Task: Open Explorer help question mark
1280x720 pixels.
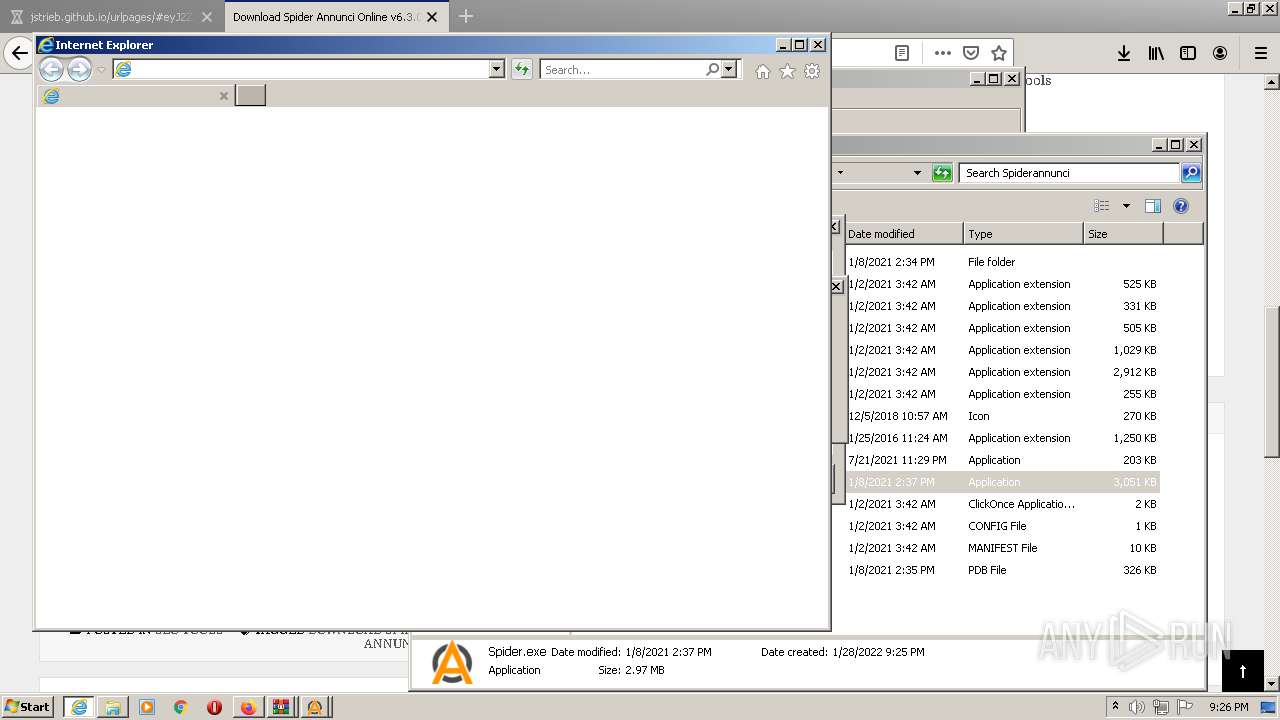Action: 1181,206
